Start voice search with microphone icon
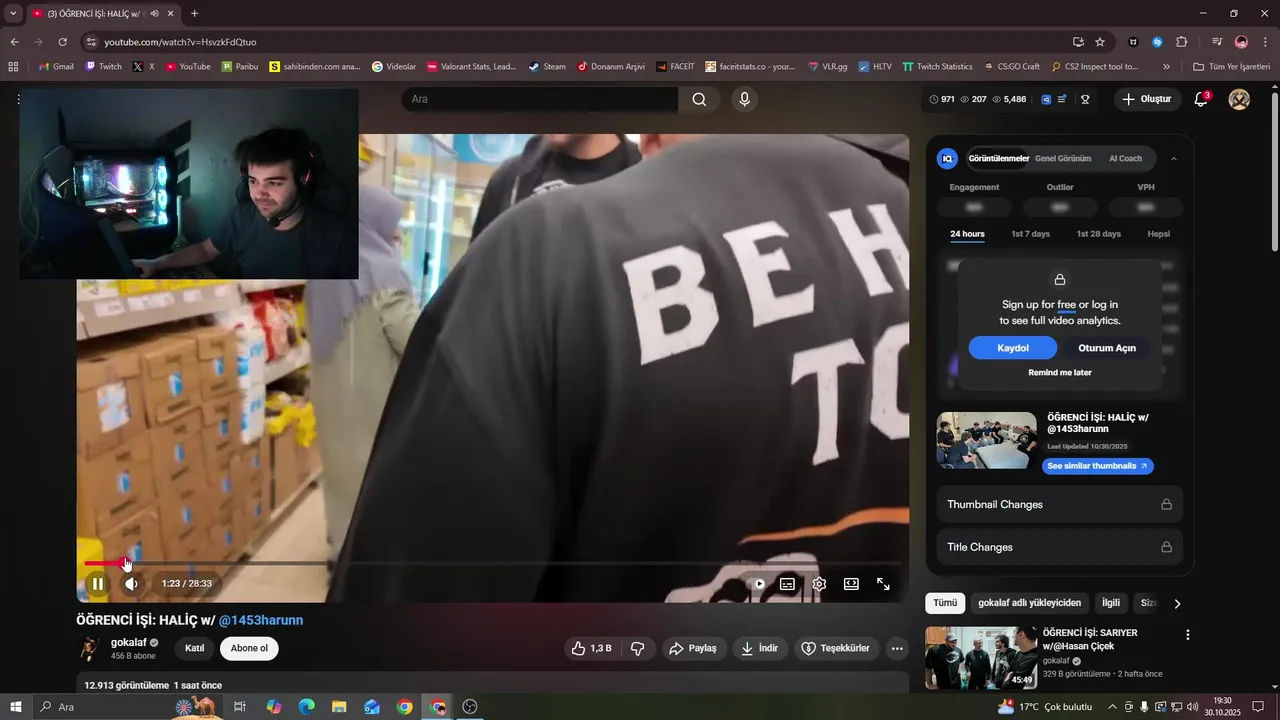Viewport: 1280px width, 720px height. (743, 99)
